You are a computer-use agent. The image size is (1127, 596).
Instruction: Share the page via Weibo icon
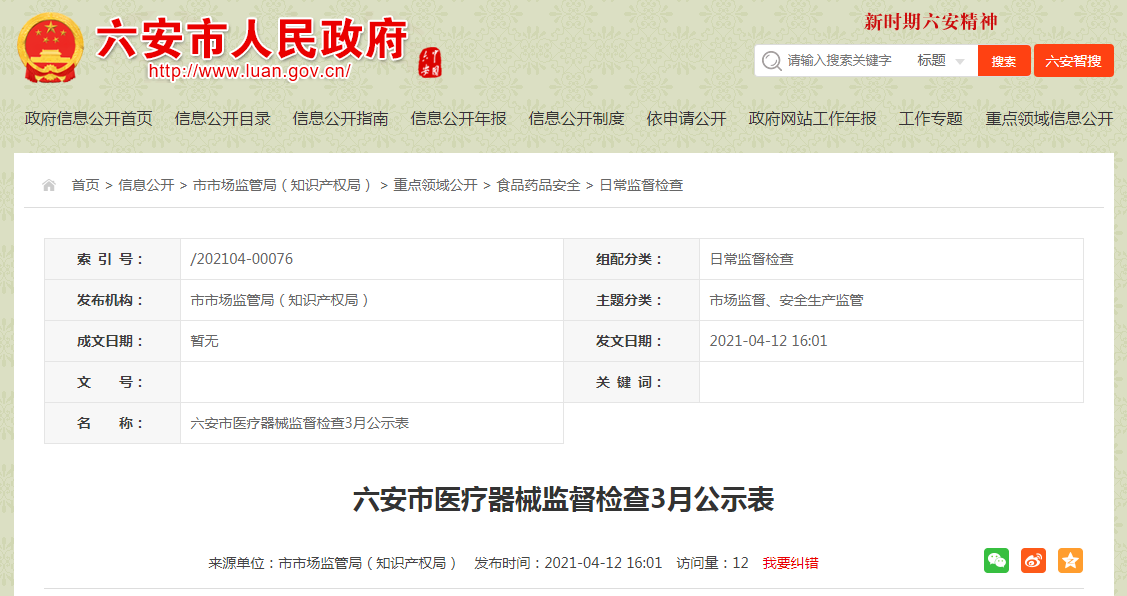click(1034, 561)
